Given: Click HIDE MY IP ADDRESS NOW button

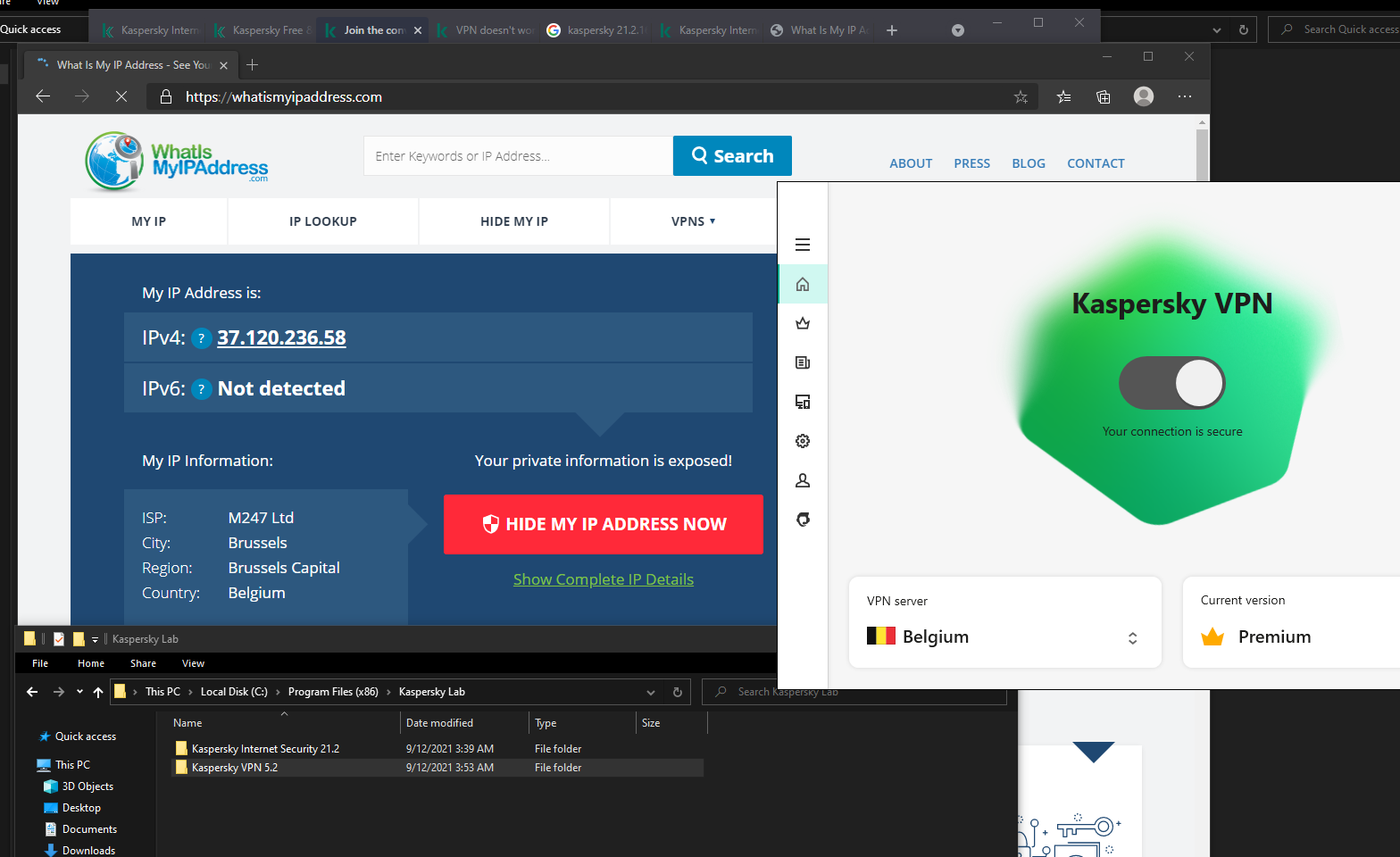Looking at the screenshot, I should 604,524.
